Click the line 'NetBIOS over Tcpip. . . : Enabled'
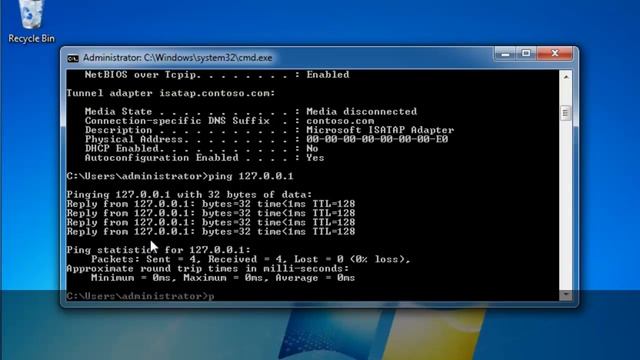This screenshot has width=640, height=360. (x=217, y=75)
